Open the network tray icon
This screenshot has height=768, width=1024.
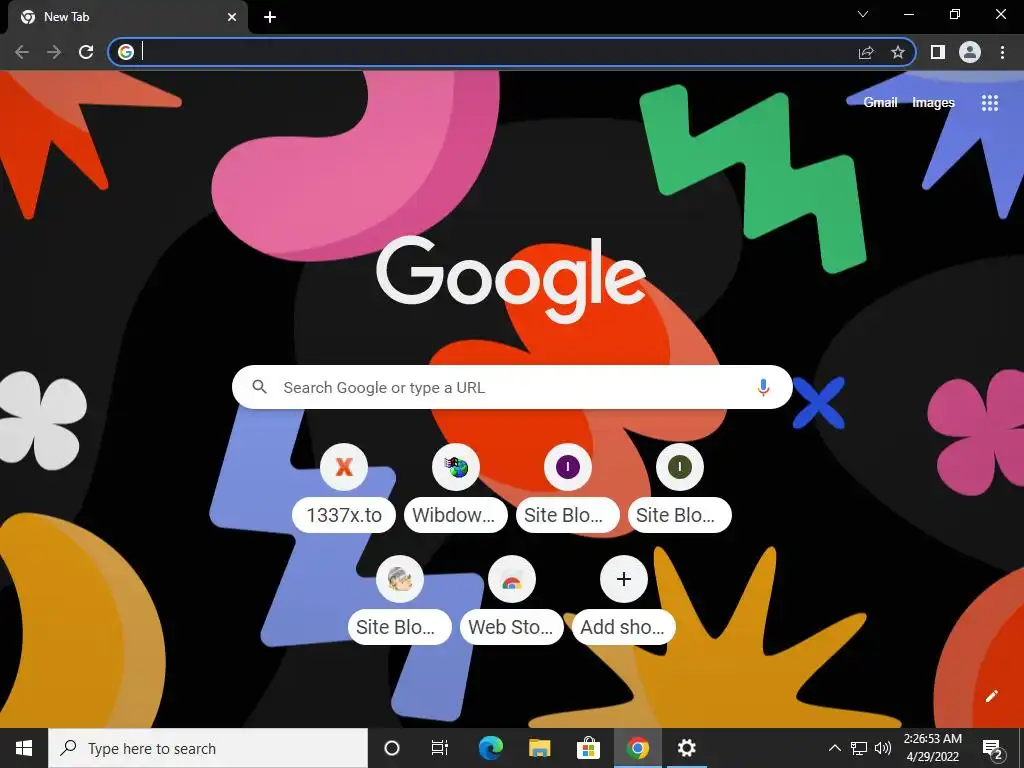click(859, 748)
